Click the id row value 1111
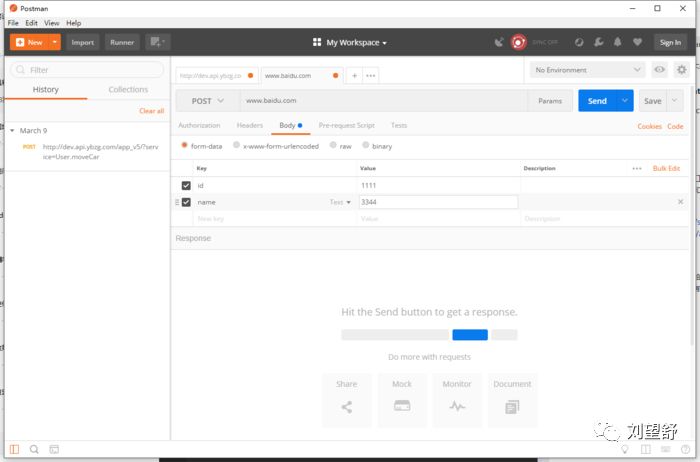This screenshot has height=462, width=700. pyautogui.click(x=438, y=185)
